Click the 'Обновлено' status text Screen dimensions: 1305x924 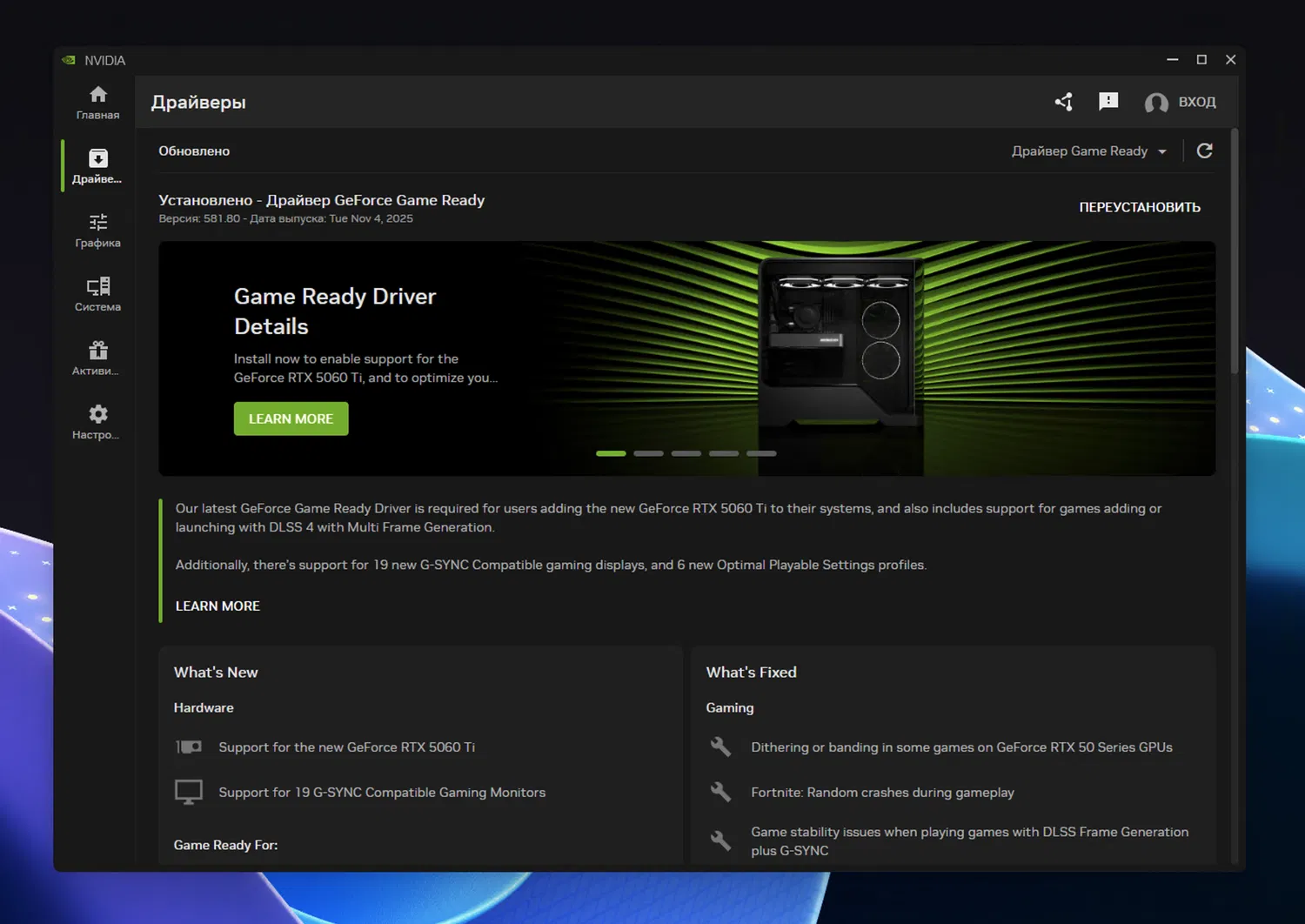click(194, 151)
